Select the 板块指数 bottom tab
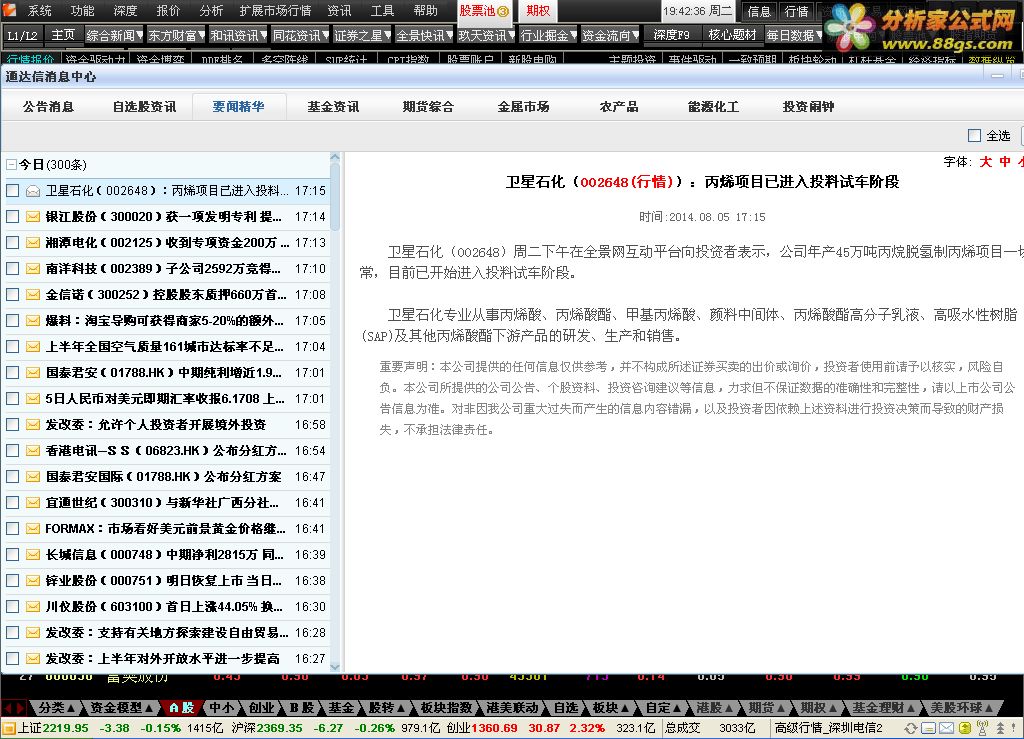Image resolution: width=1024 pixels, height=739 pixels. (x=445, y=708)
